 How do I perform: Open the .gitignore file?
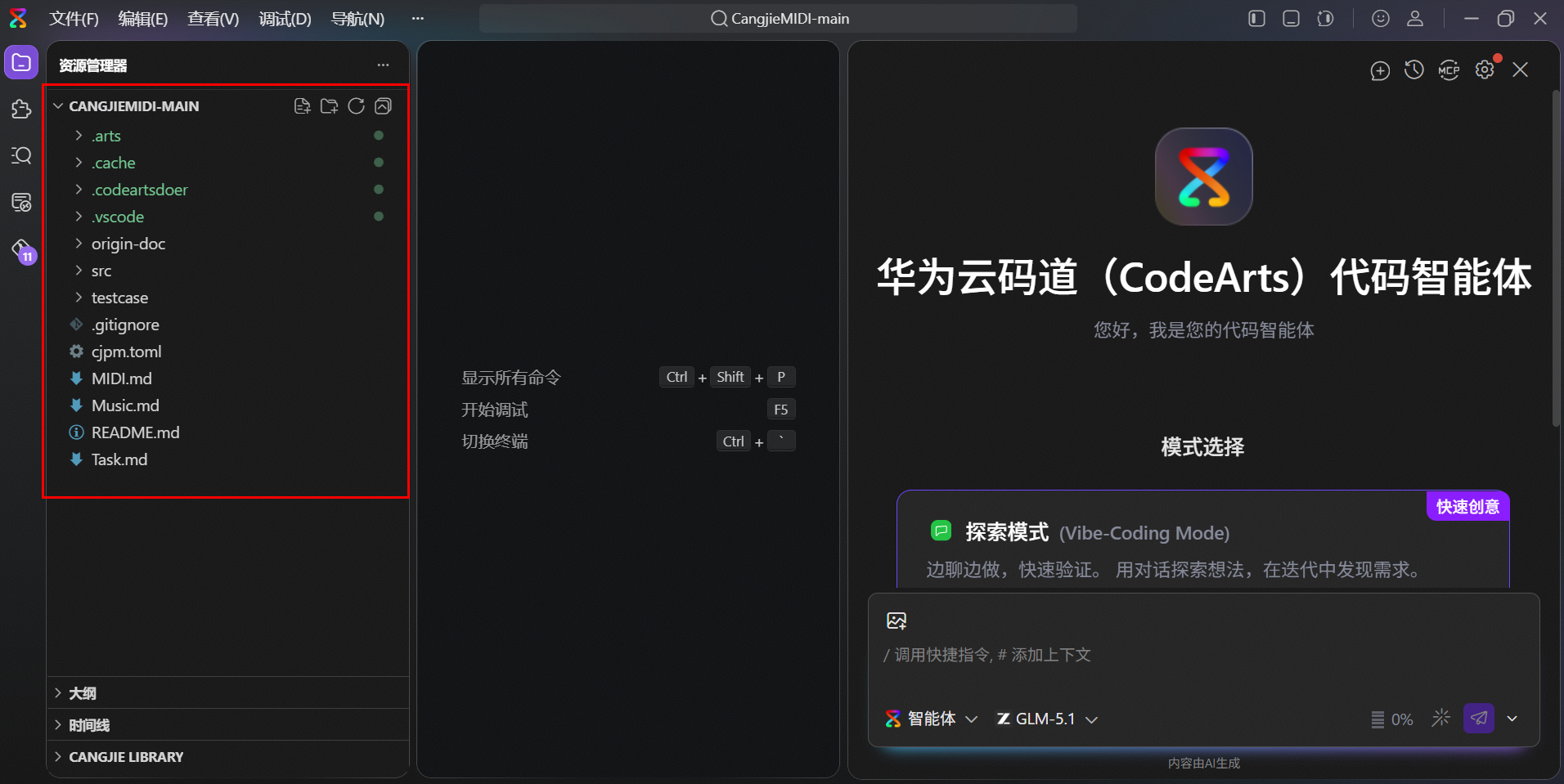tap(227, 325)
